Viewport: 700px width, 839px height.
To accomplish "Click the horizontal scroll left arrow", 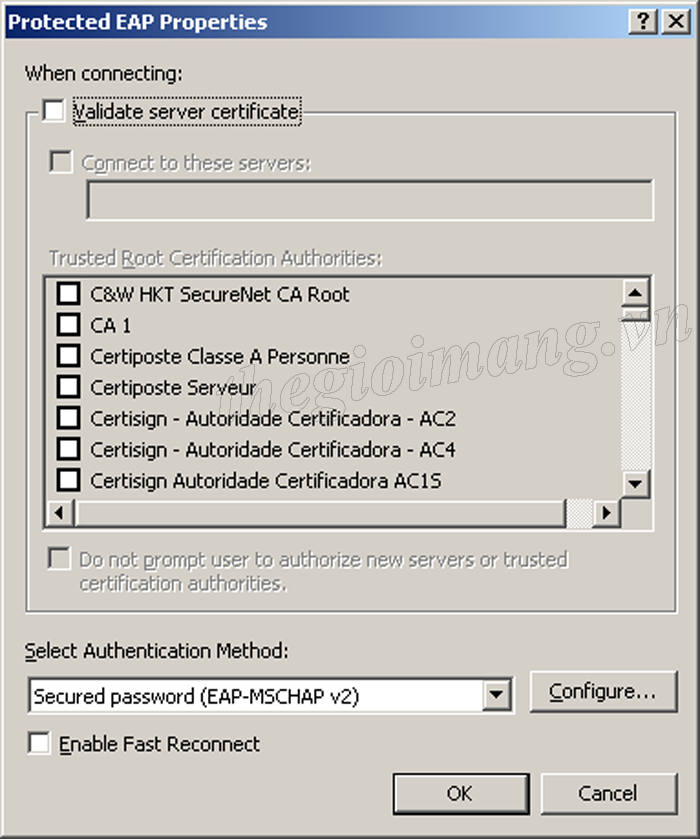I will point(59,513).
